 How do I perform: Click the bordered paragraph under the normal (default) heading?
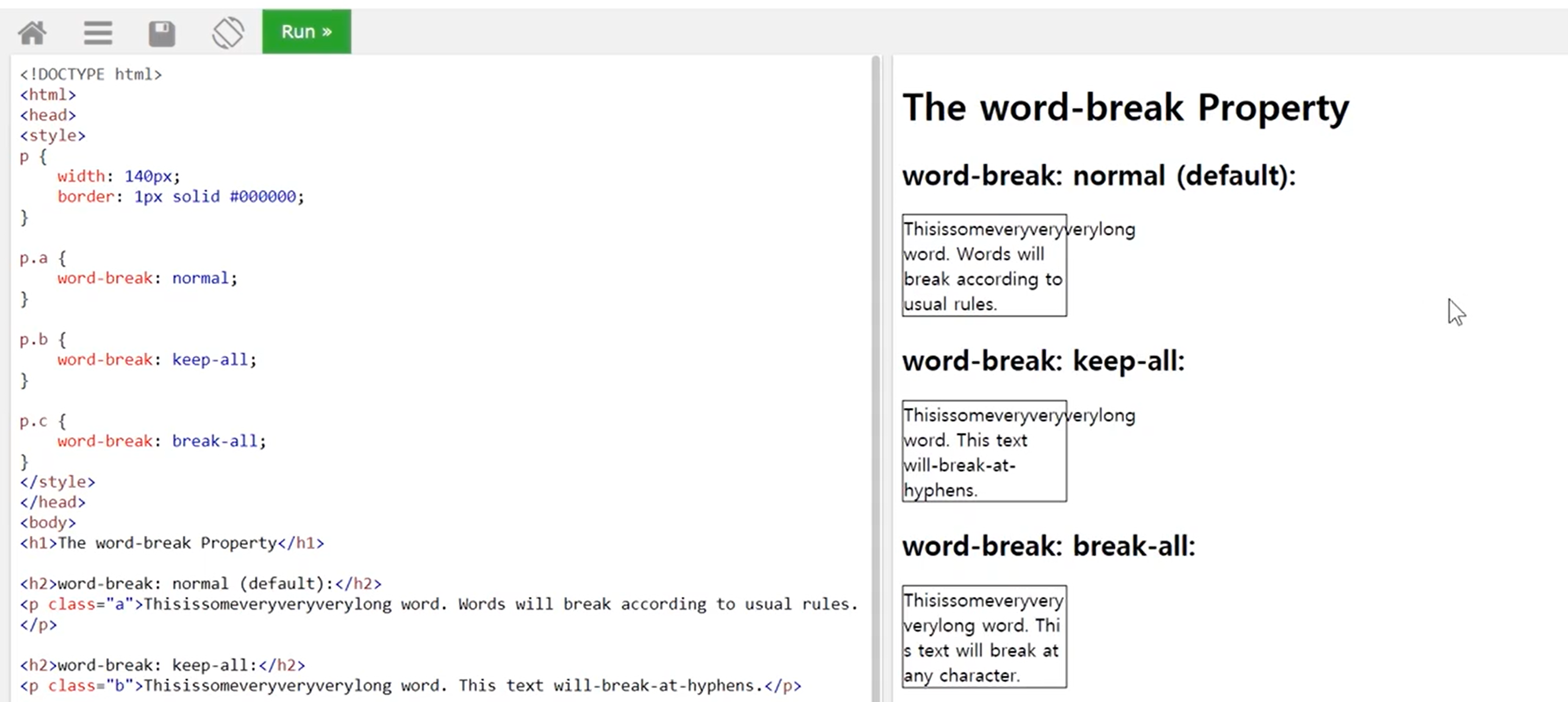(x=984, y=266)
